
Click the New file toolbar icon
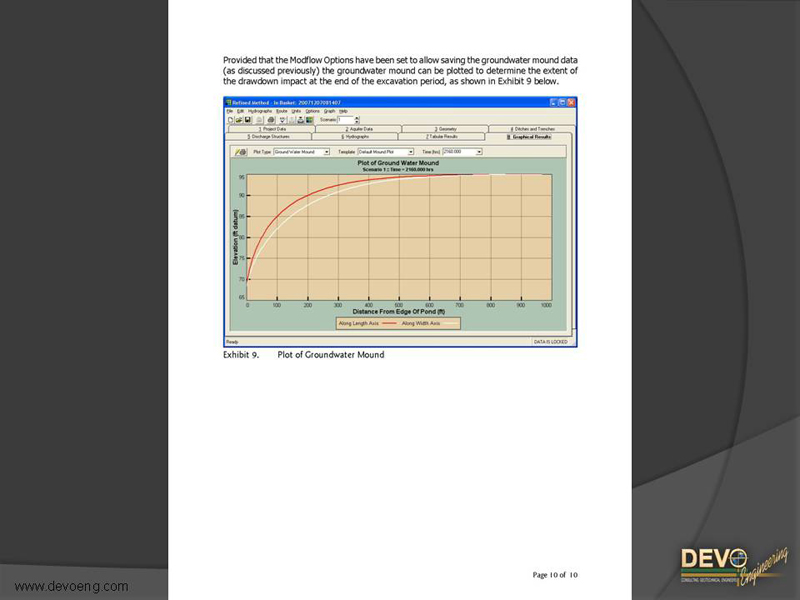click(230, 119)
